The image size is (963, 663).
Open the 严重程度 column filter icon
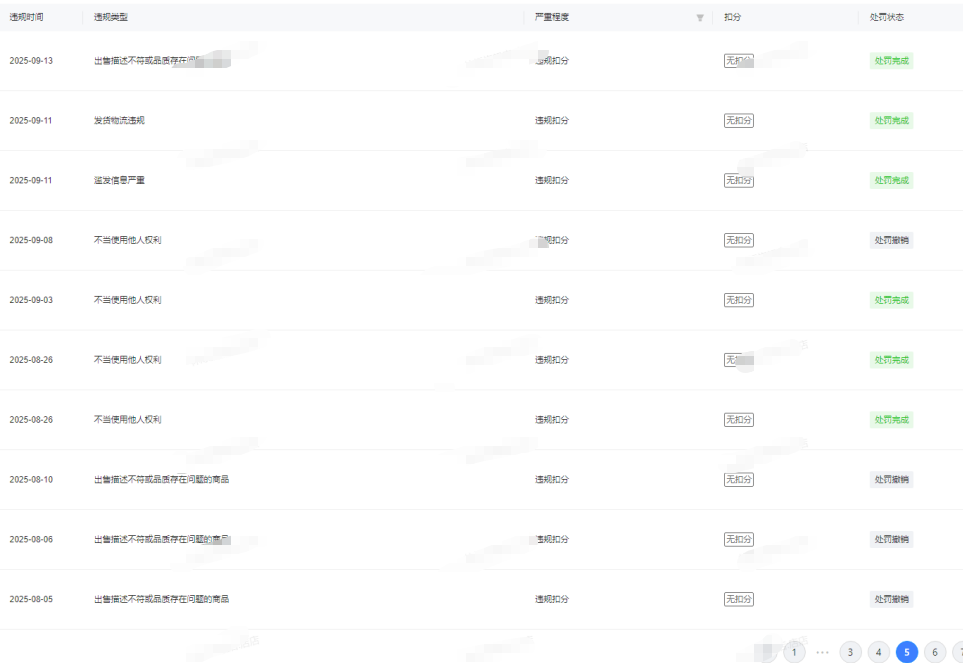[700, 18]
